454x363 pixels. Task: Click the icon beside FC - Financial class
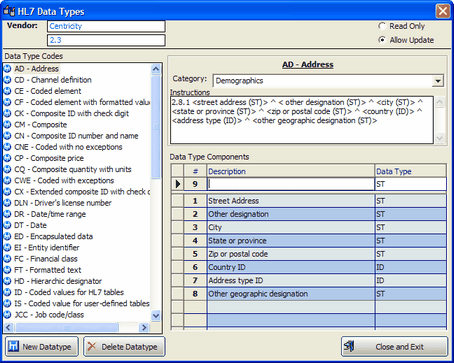click(7, 259)
